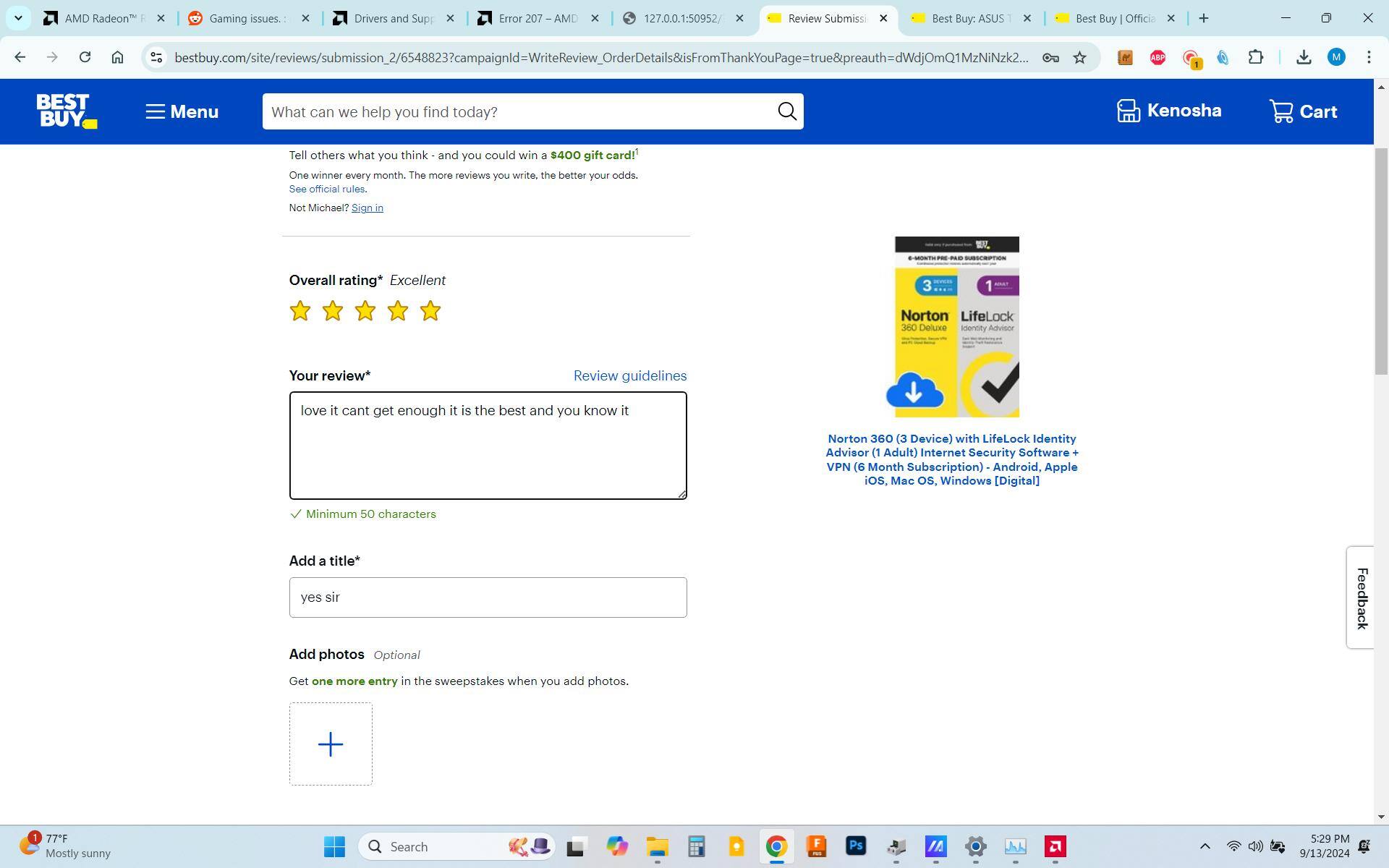Set overall rating to three stars
This screenshot has height=868, width=1389.
pos(365,310)
